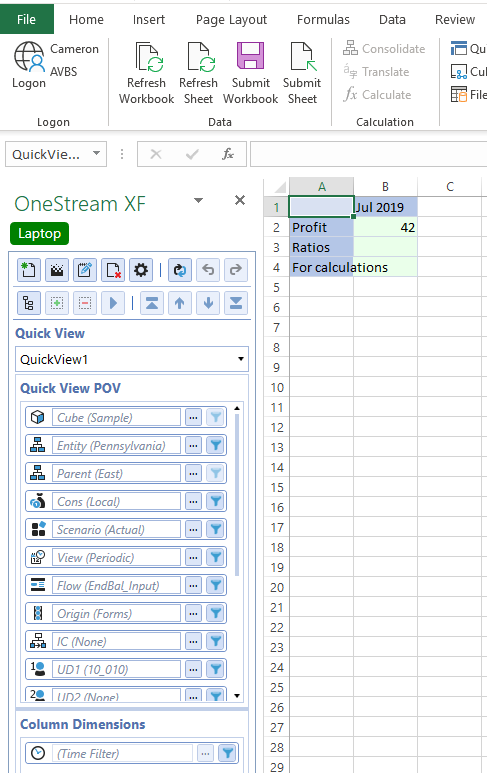Image resolution: width=487 pixels, height=773 pixels.
Task: Click the Parent (East) field
Action: click(116, 474)
